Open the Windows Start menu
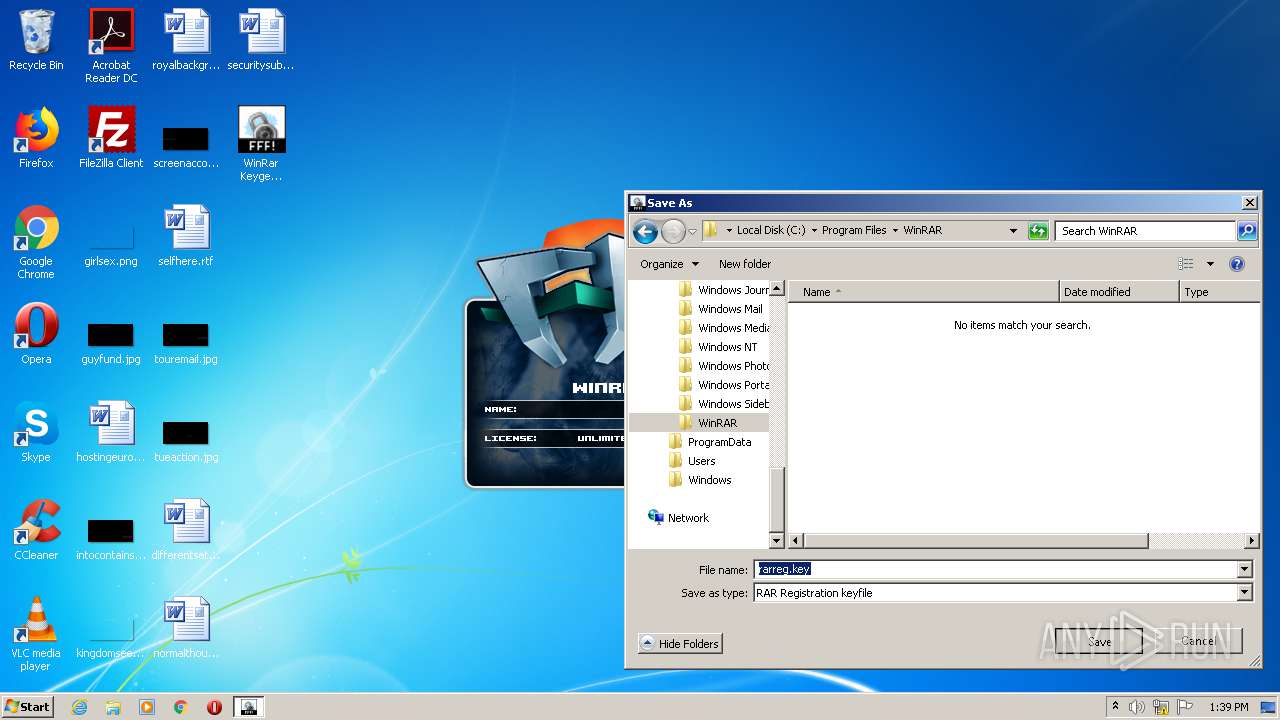 coord(28,707)
